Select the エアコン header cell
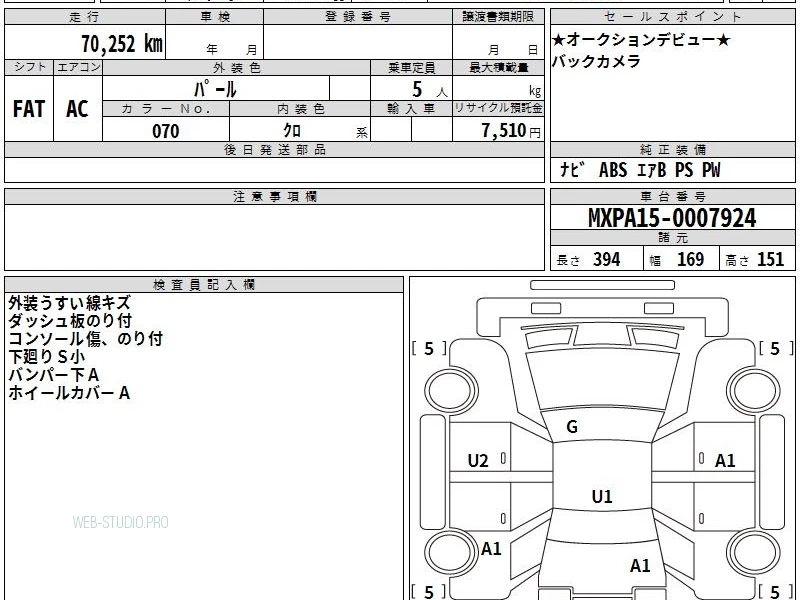 point(78,67)
